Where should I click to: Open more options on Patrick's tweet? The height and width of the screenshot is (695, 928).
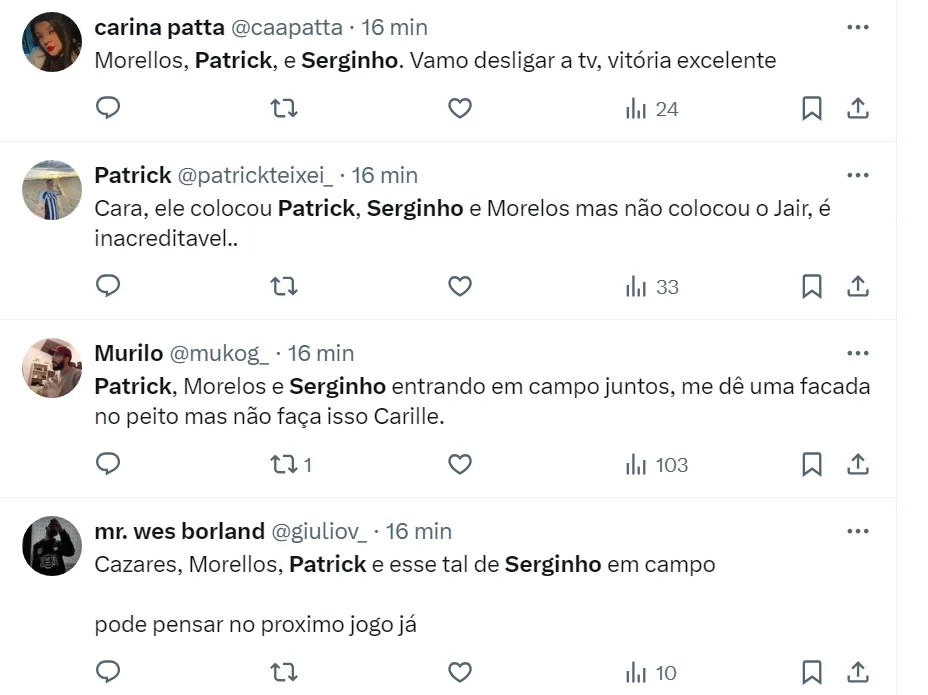[857, 175]
